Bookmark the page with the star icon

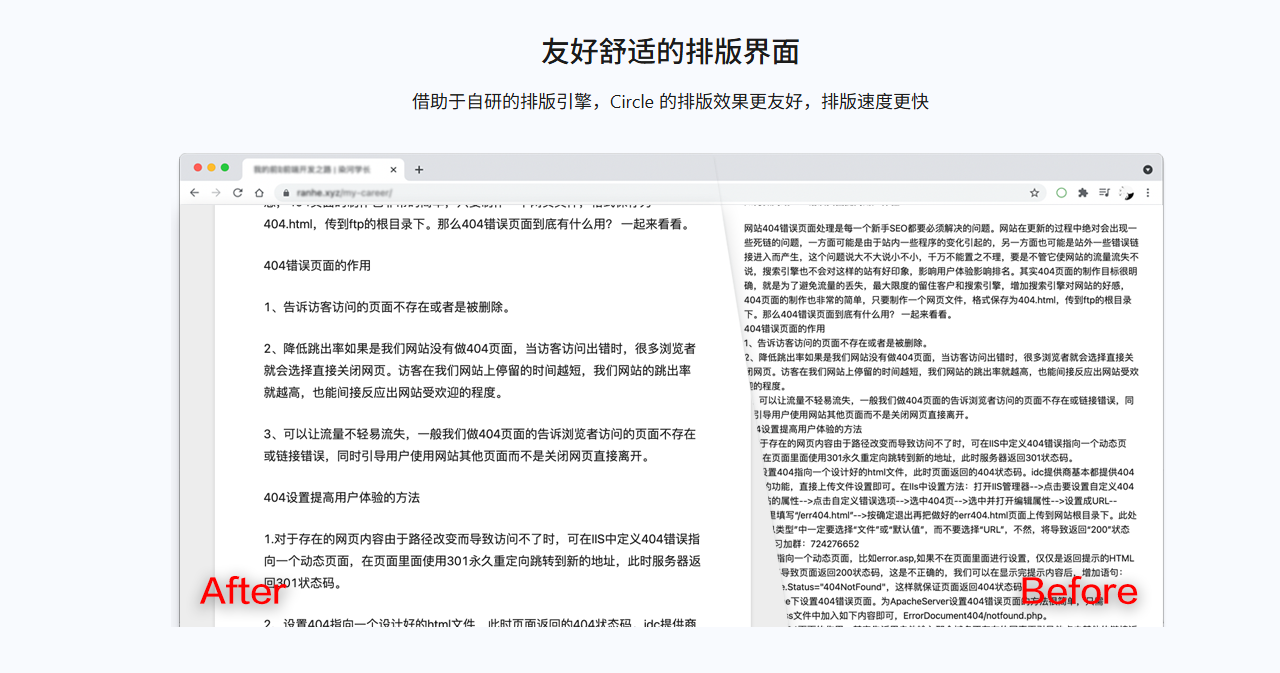pos(1034,192)
